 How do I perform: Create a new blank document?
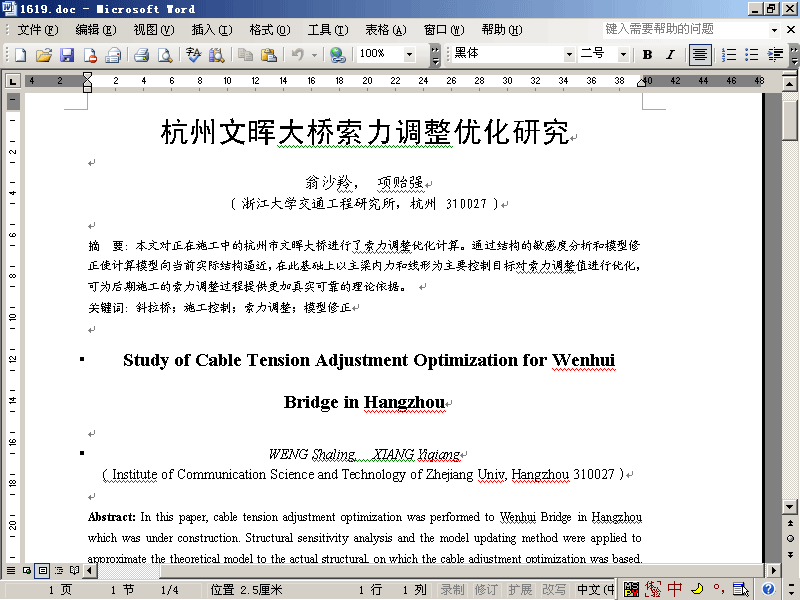pos(20,54)
